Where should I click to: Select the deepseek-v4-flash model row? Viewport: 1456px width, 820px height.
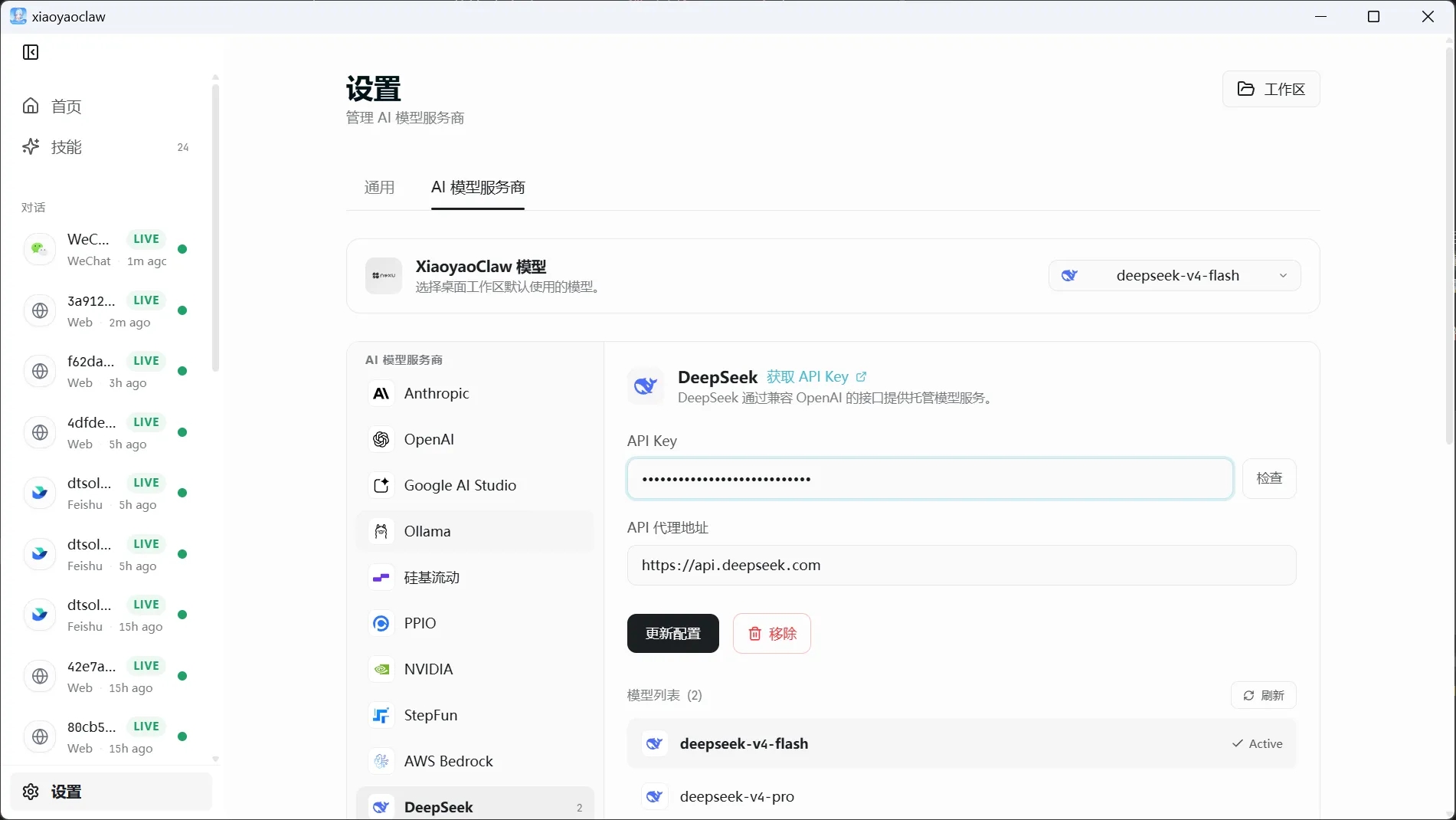click(961, 743)
